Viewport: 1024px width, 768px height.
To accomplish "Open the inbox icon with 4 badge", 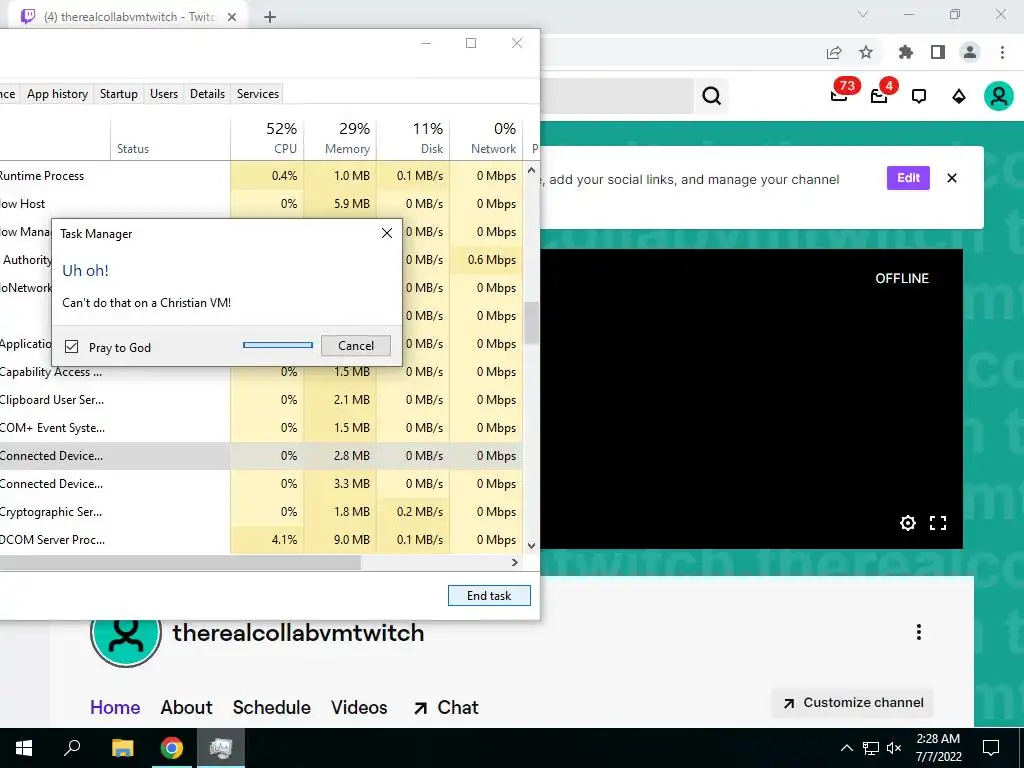I will click(x=880, y=95).
